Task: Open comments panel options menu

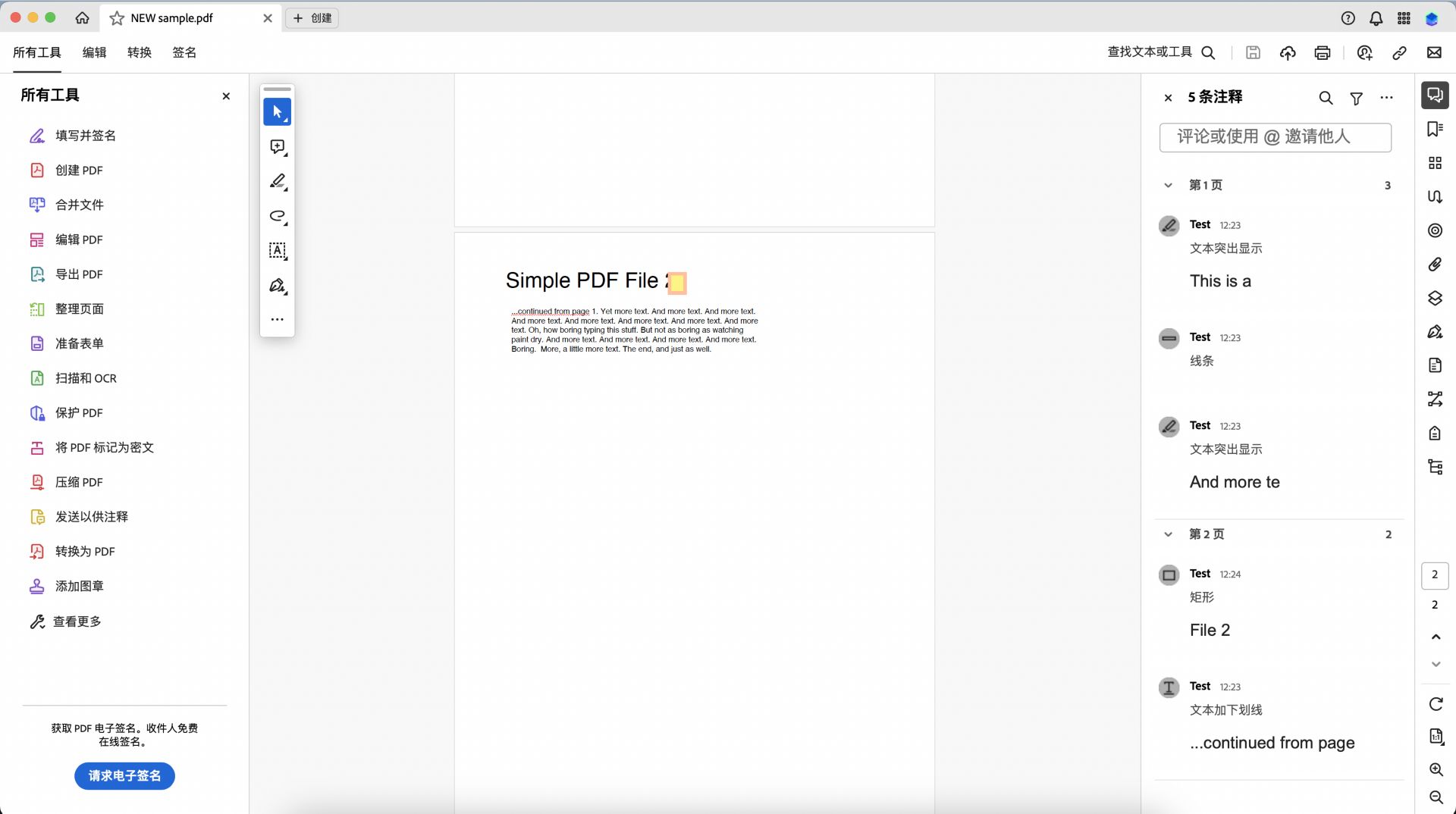Action: (x=1387, y=98)
